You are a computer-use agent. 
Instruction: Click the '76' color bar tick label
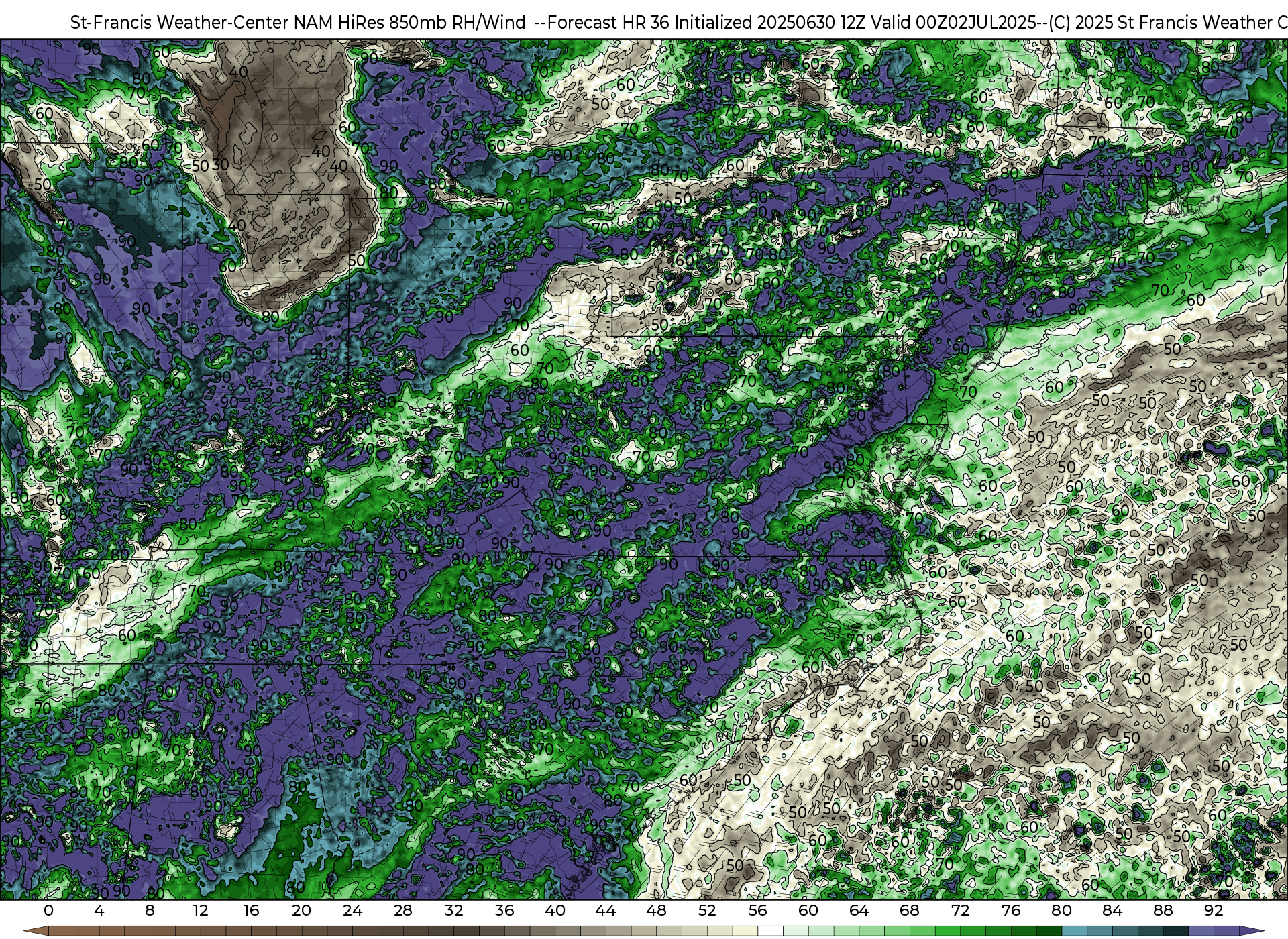coord(1011,910)
